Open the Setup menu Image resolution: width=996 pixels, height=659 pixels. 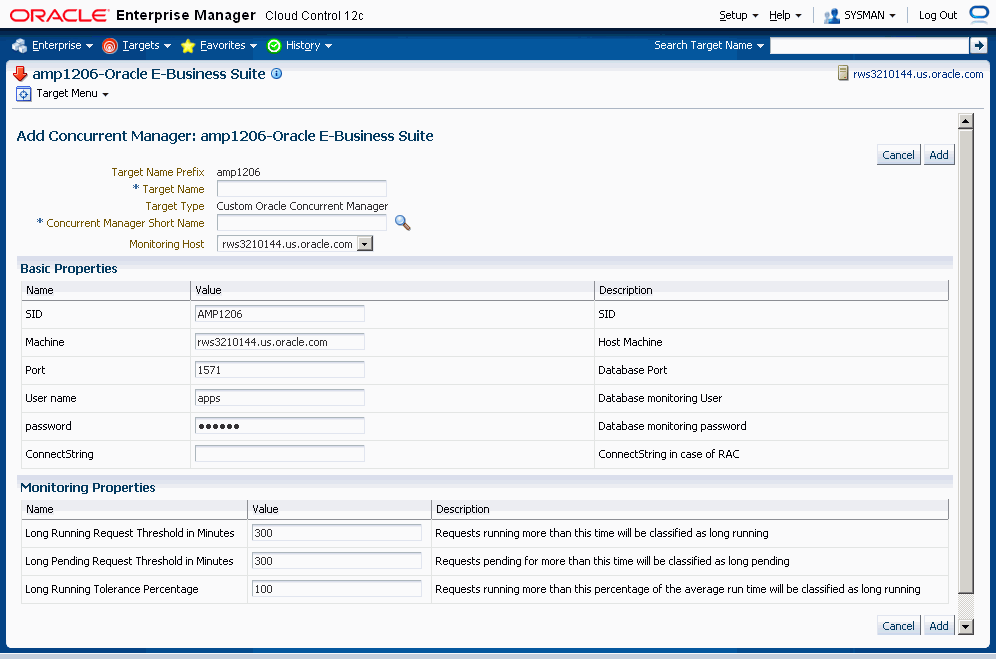[x=739, y=15]
